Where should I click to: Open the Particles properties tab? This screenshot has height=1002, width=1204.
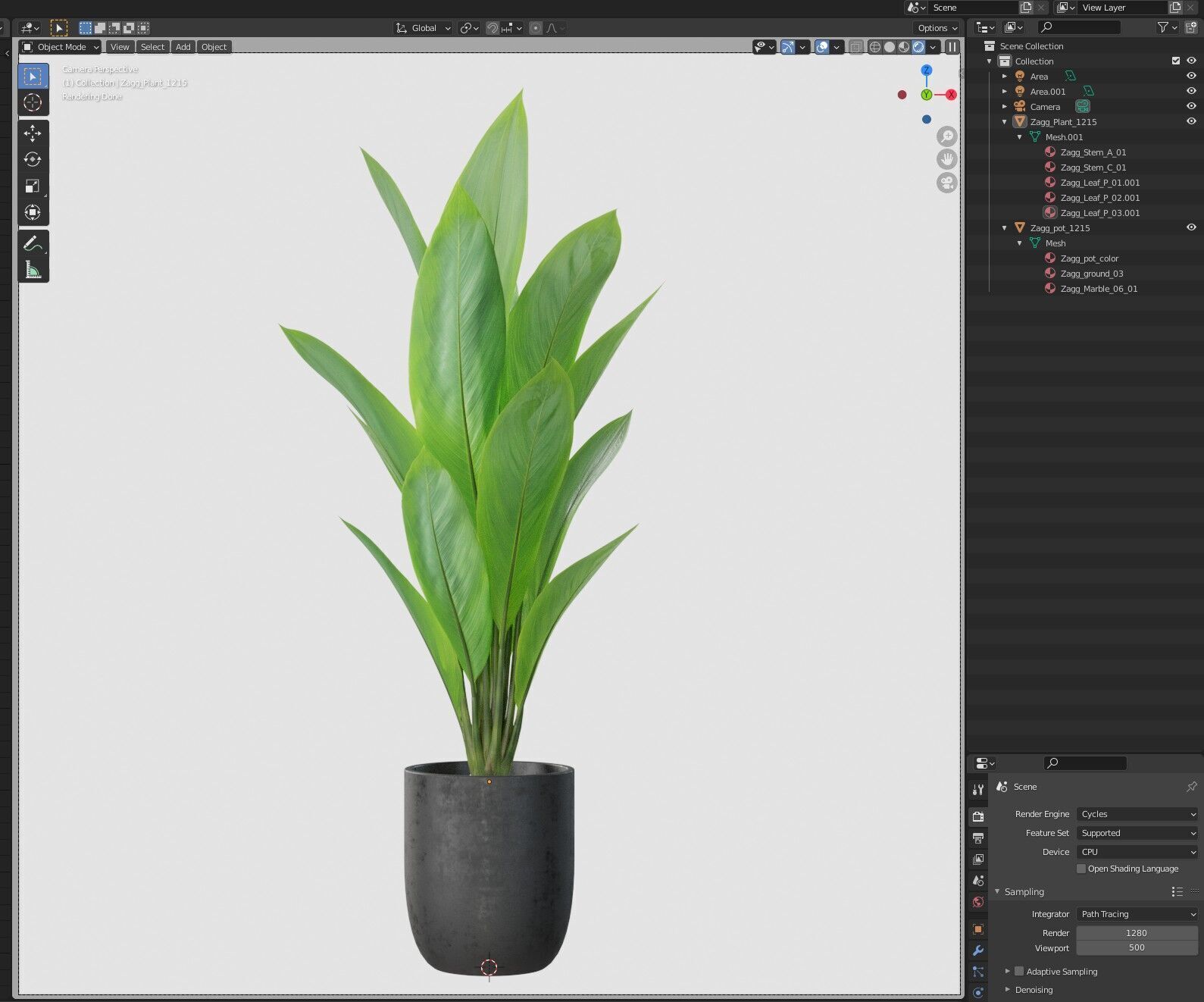pos(978,972)
